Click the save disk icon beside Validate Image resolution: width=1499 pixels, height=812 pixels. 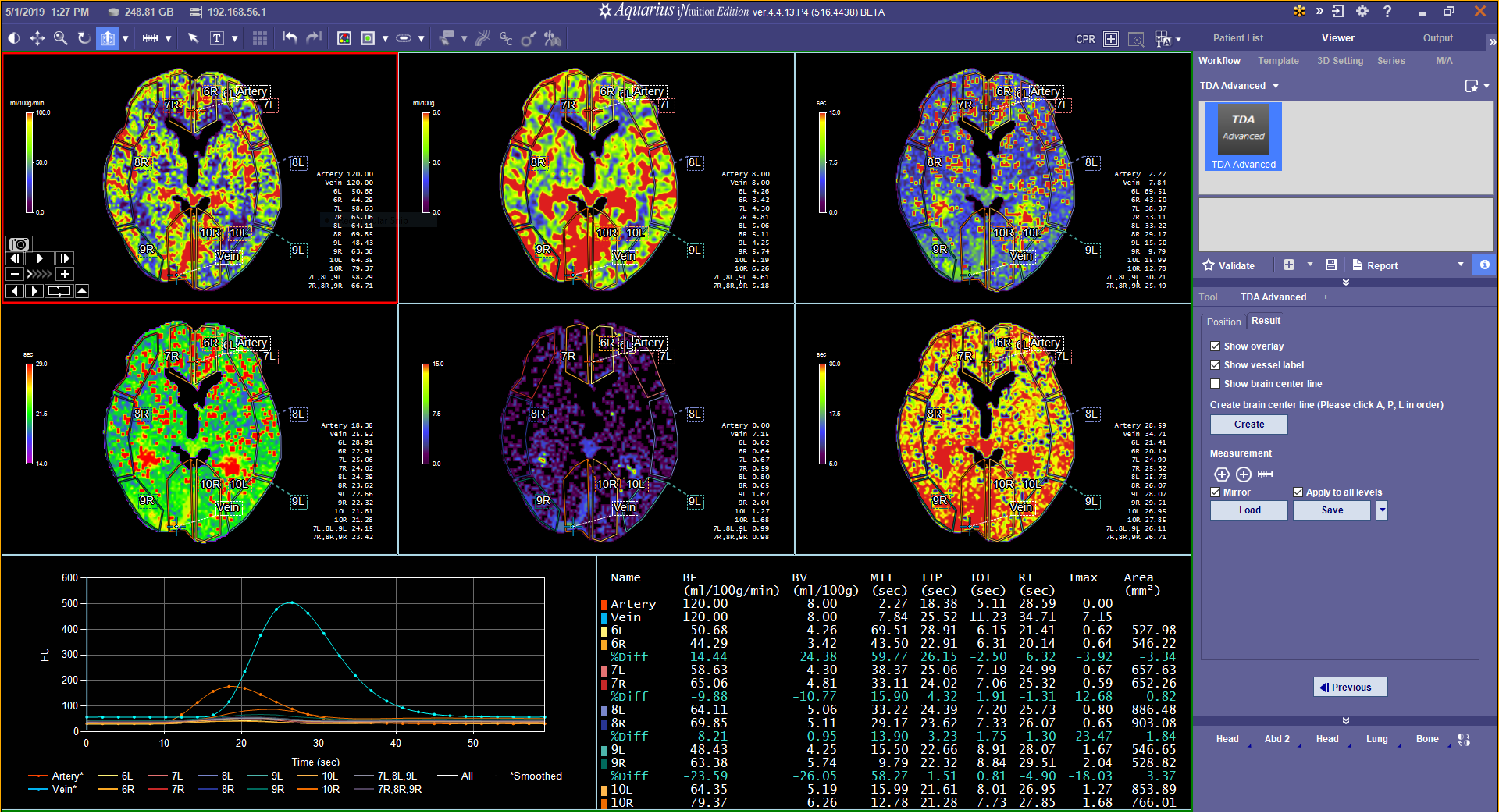tap(1331, 265)
